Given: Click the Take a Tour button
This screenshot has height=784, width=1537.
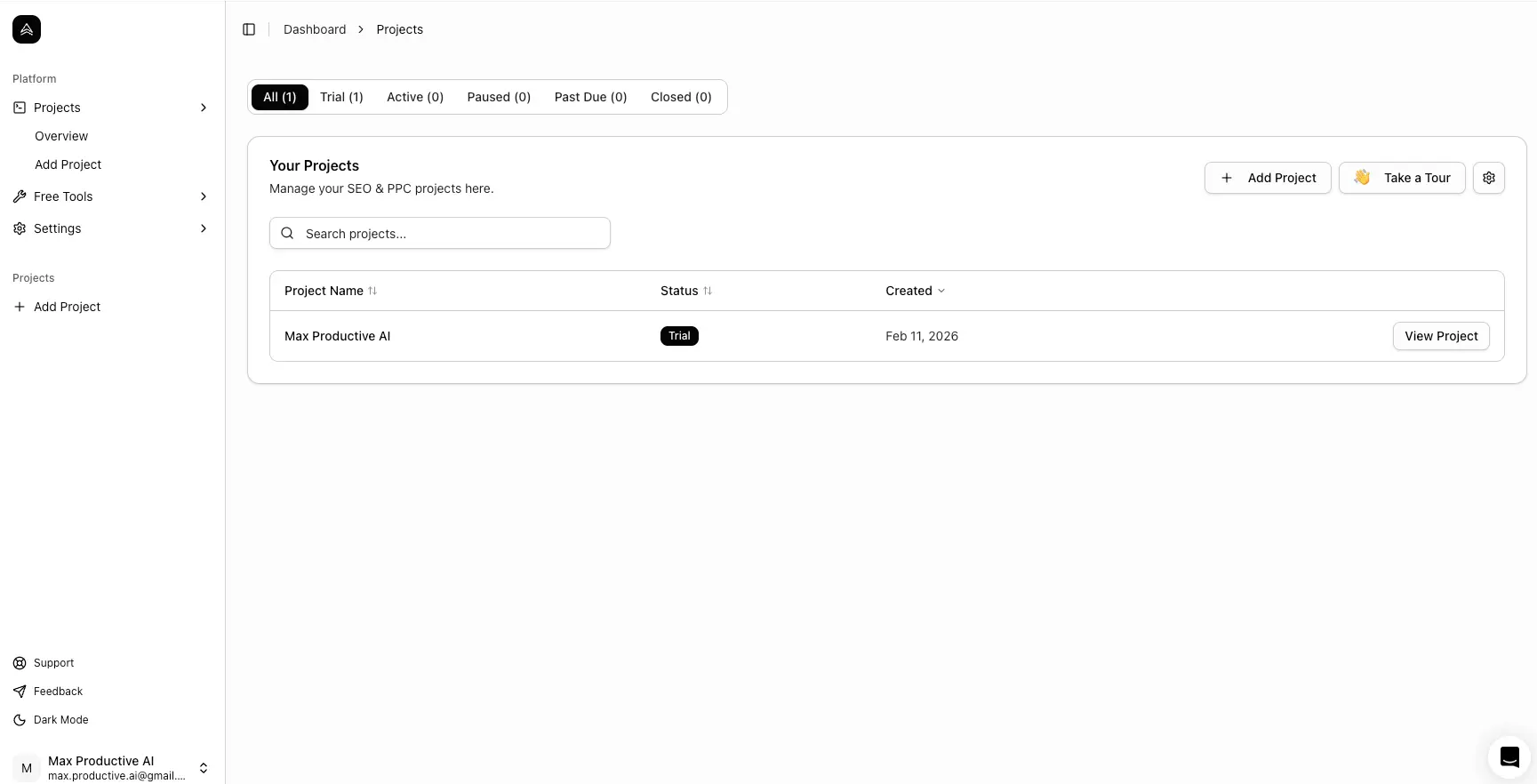Looking at the screenshot, I should tap(1402, 178).
